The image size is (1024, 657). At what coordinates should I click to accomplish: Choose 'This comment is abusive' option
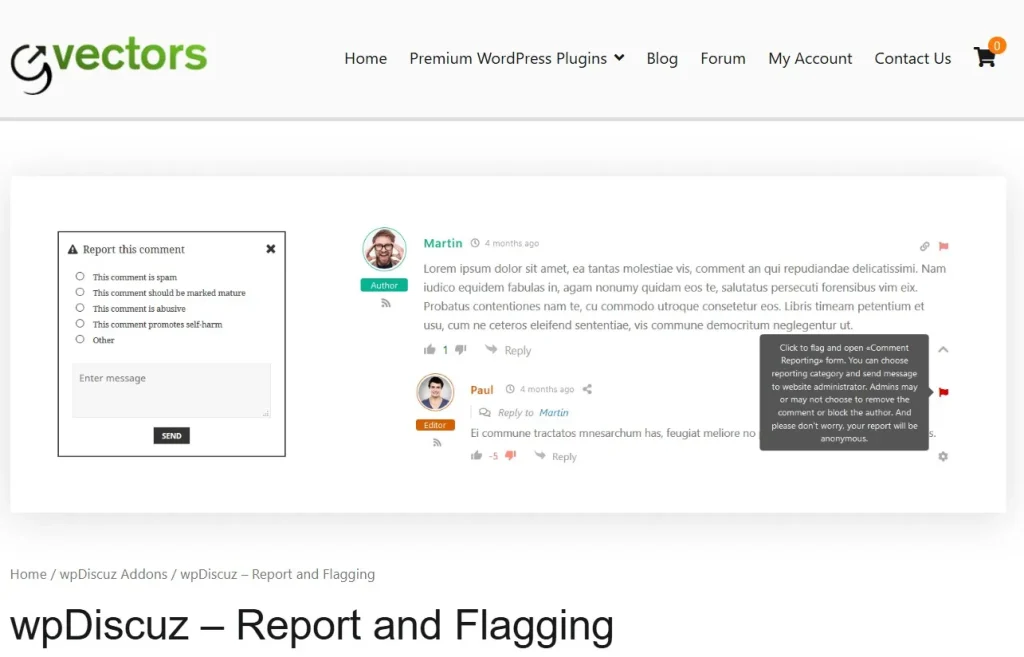(81, 309)
